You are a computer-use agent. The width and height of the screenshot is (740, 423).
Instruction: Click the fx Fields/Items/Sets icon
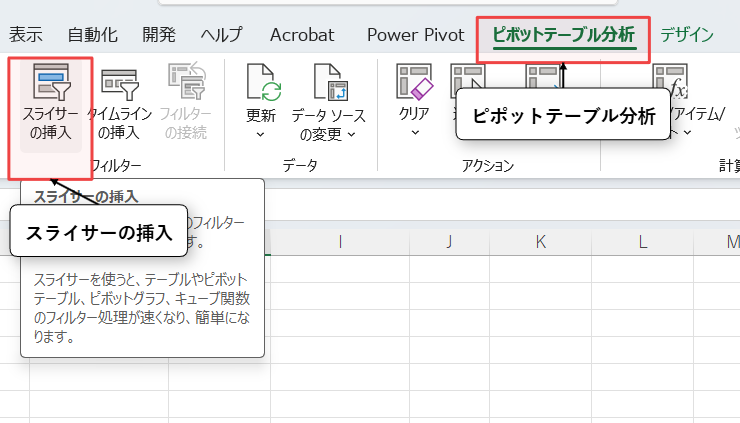coord(670,82)
